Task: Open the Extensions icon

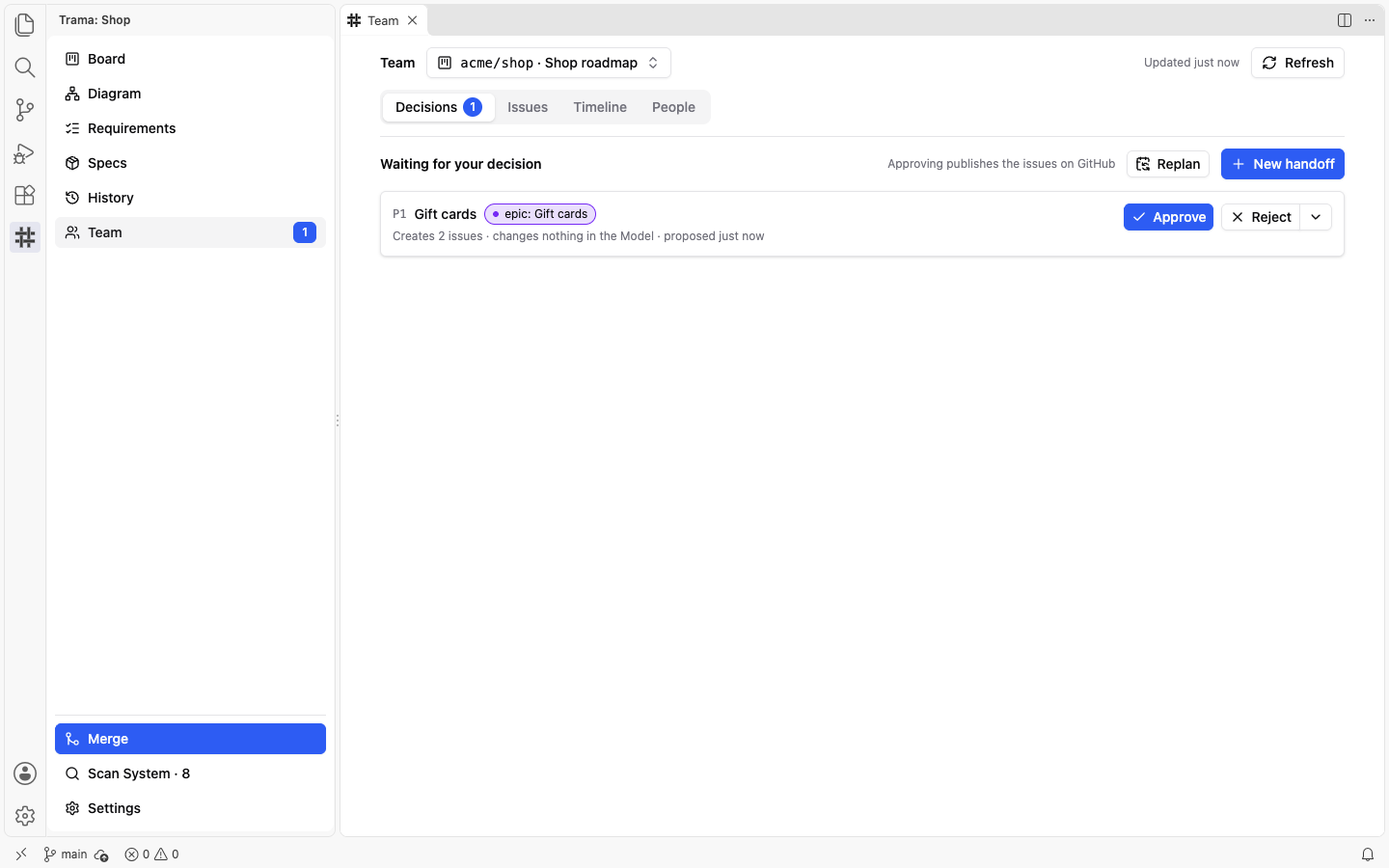Action: pos(25,195)
